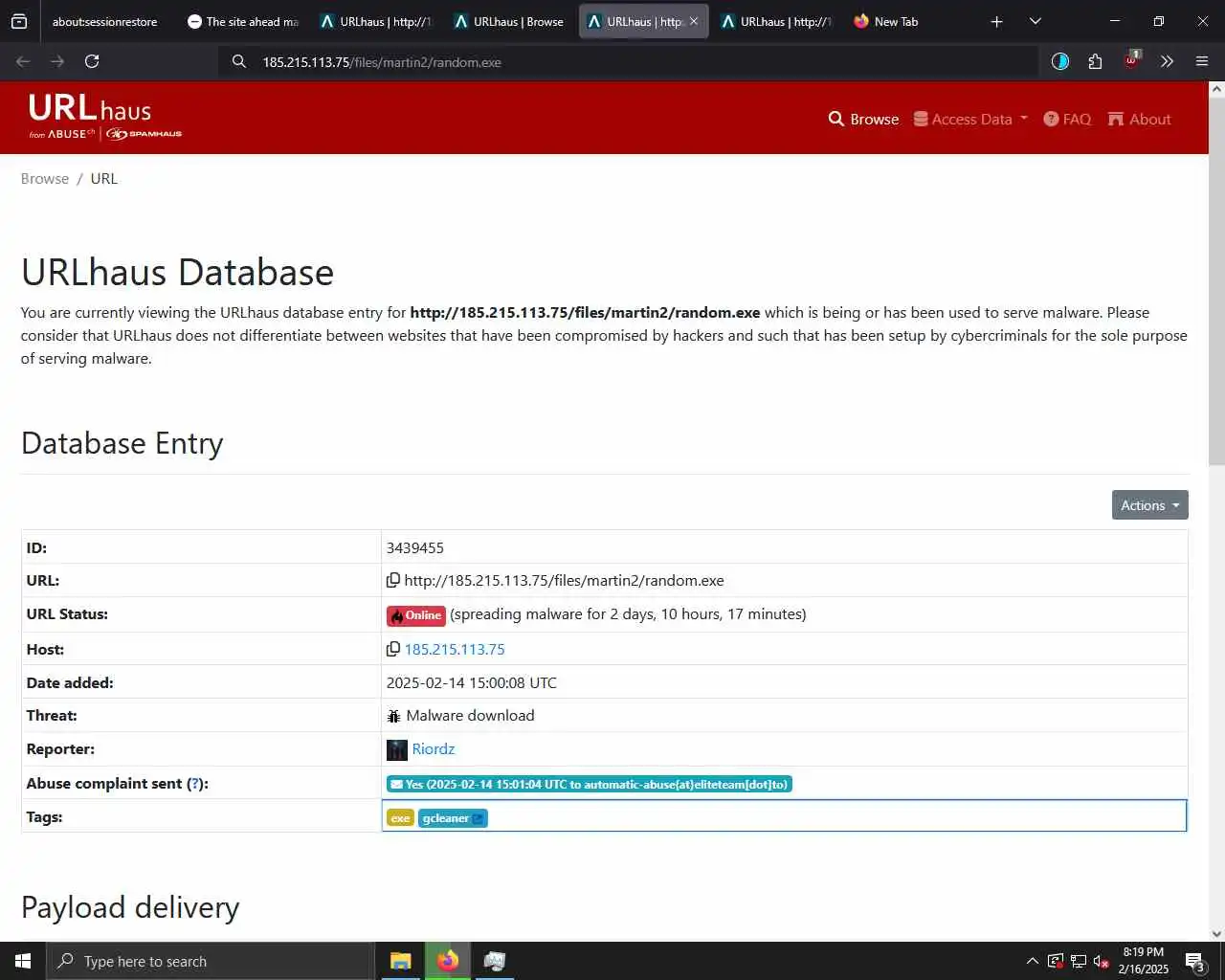Expand the Access Data menu
Image resolution: width=1225 pixels, height=980 pixels.
point(970,119)
